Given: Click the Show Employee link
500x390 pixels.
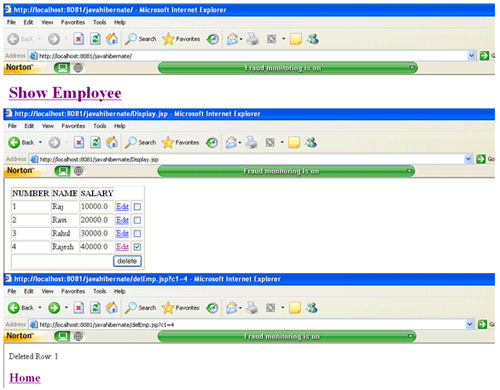Looking at the screenshot, I should coord(65,93).
